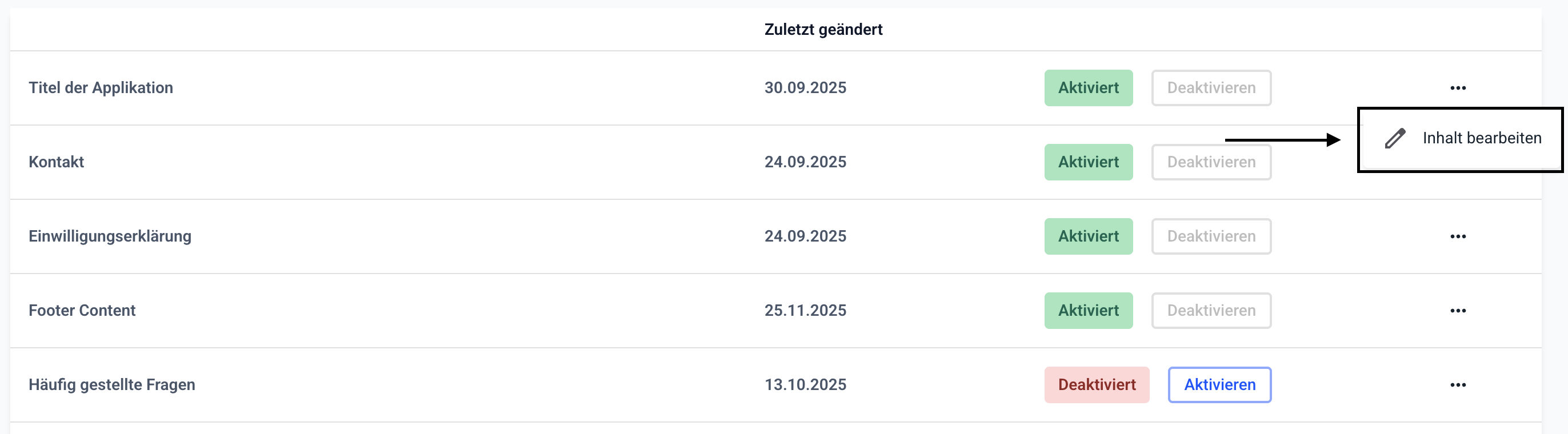Screen dimensions: 1568x434
Task: Deactivate the Einwilligungserklärung entry
Action: [x=1211, y=237]
